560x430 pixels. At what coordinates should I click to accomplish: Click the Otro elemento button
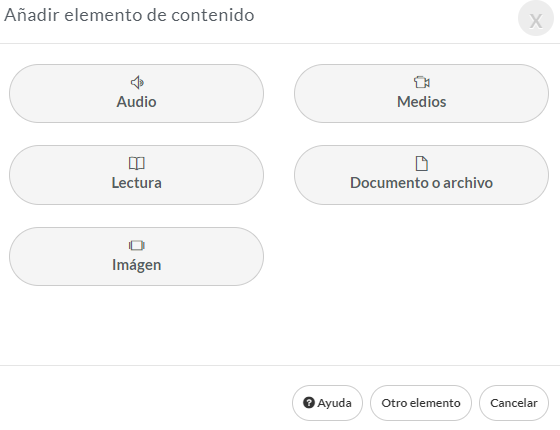click(421, 403)
